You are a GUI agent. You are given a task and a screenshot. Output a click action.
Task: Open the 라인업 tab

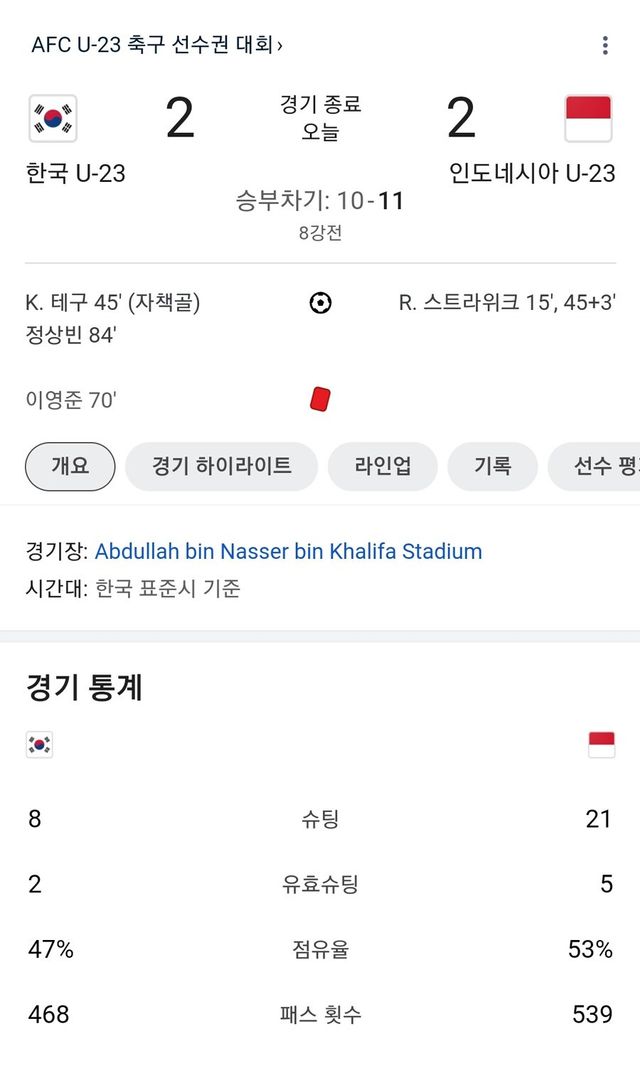(x=382, y=466)
